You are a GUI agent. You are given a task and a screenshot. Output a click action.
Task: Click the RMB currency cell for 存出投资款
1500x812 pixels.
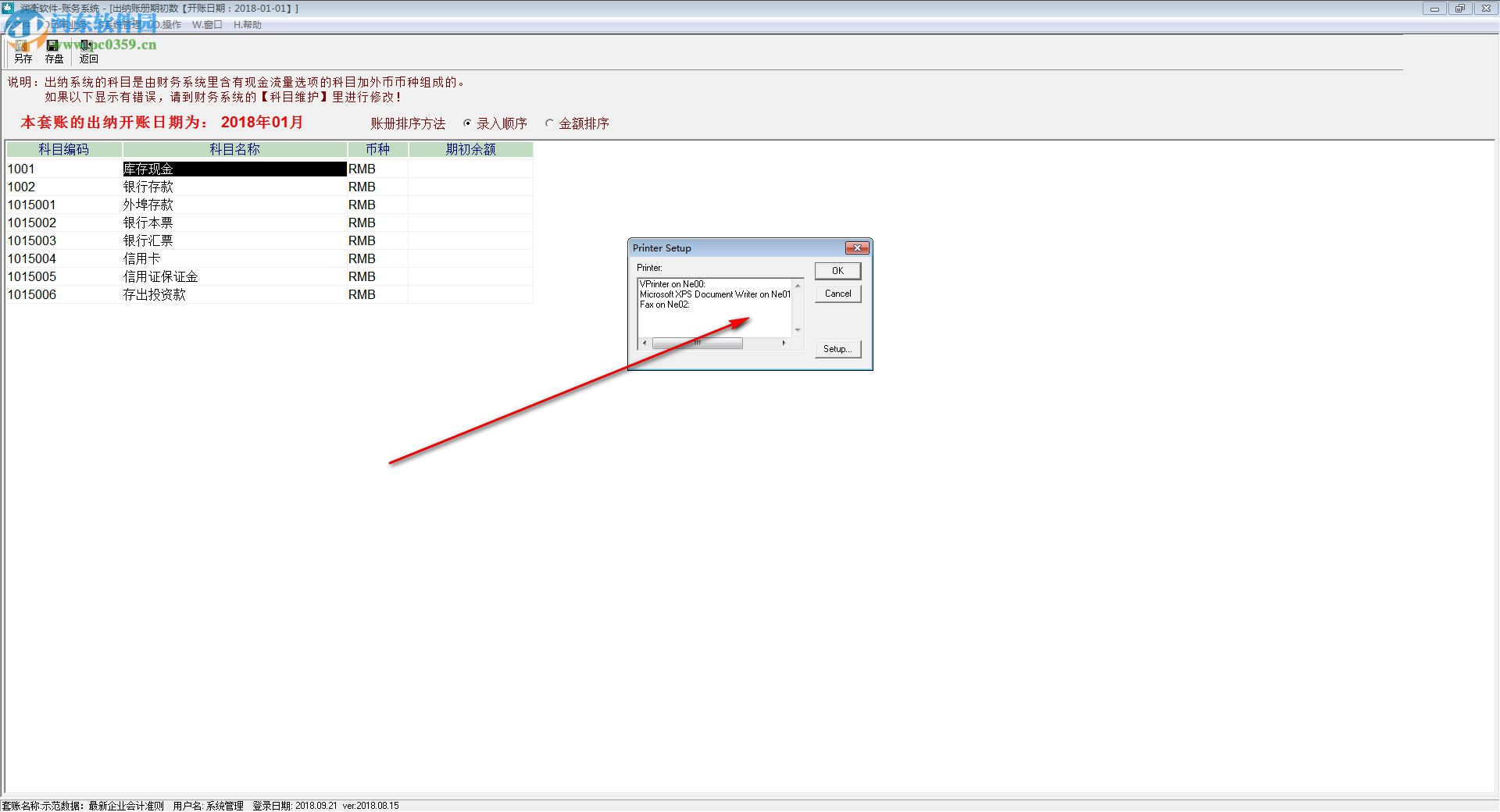[x=377, y=294]
